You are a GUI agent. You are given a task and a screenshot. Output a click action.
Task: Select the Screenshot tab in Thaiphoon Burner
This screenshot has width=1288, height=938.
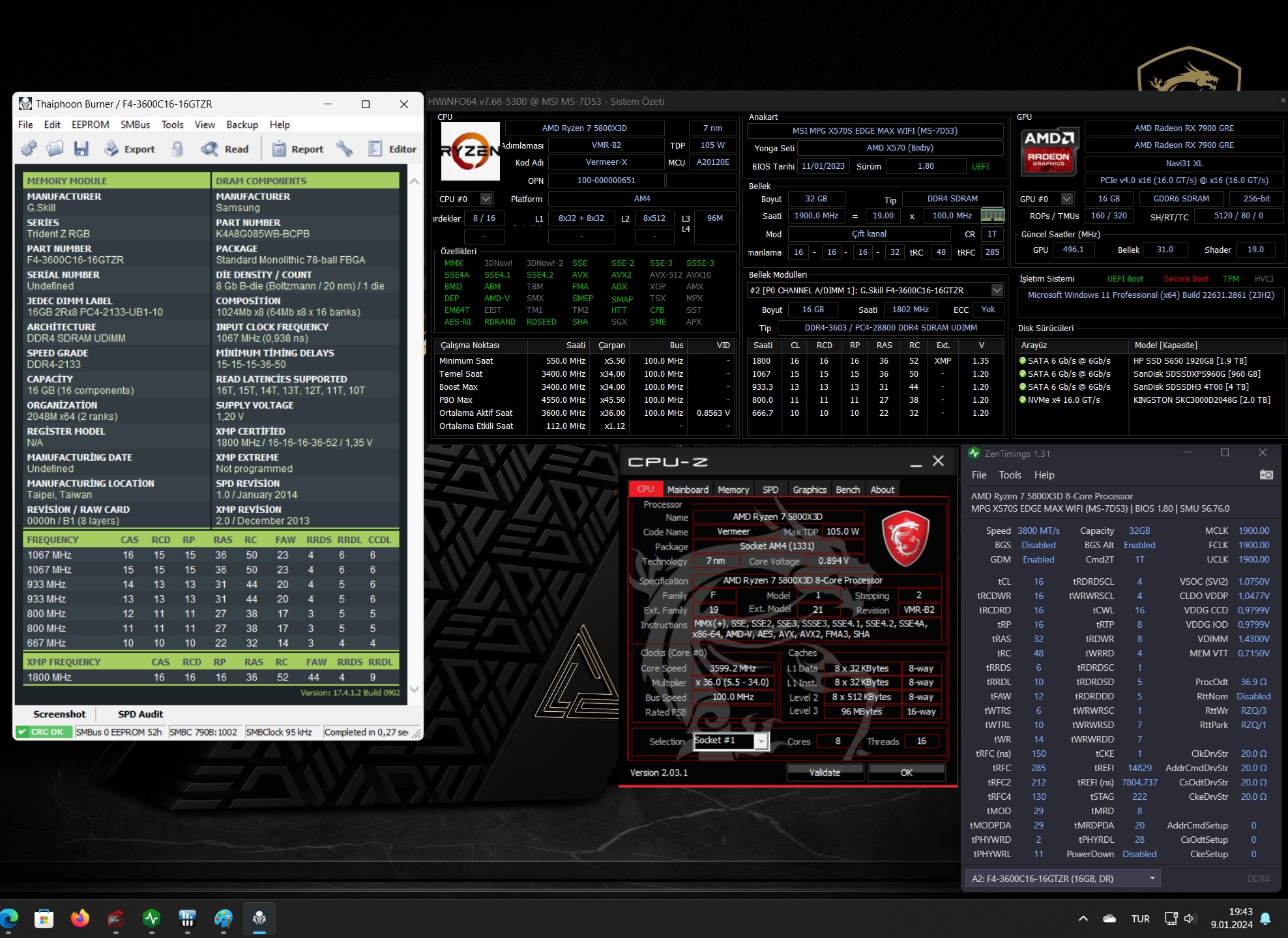[x=59, y=714]
